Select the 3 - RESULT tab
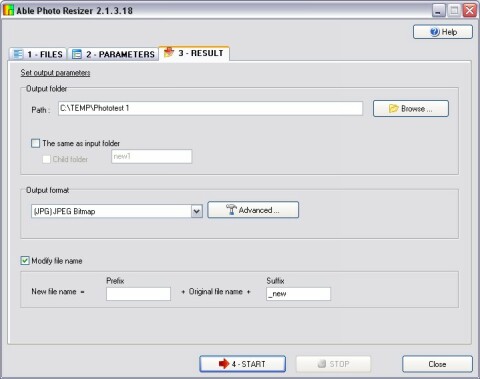The image size is (480, 379). pos(194,53)
